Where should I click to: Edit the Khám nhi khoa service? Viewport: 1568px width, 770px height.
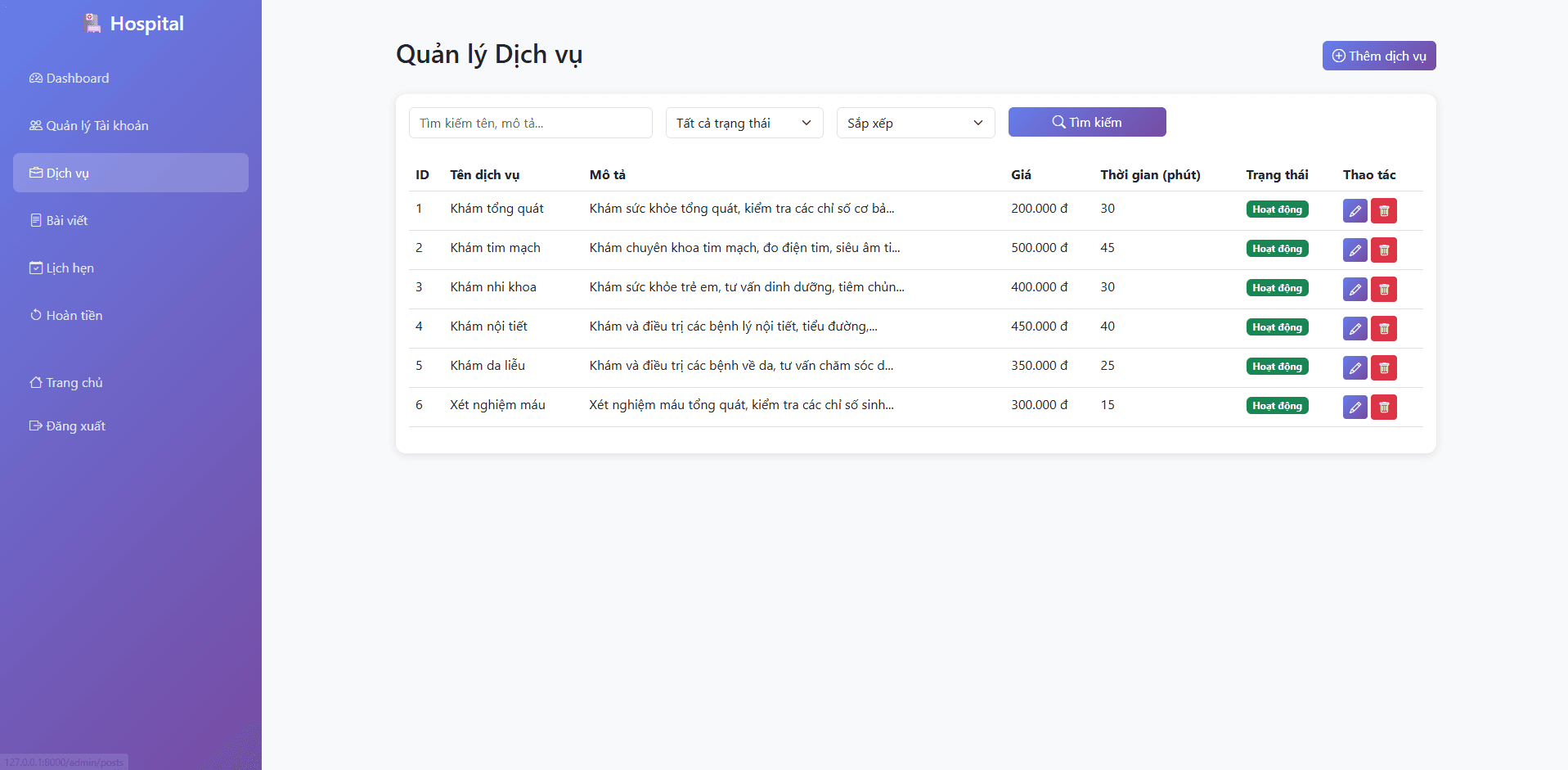tap(1355, 290)
